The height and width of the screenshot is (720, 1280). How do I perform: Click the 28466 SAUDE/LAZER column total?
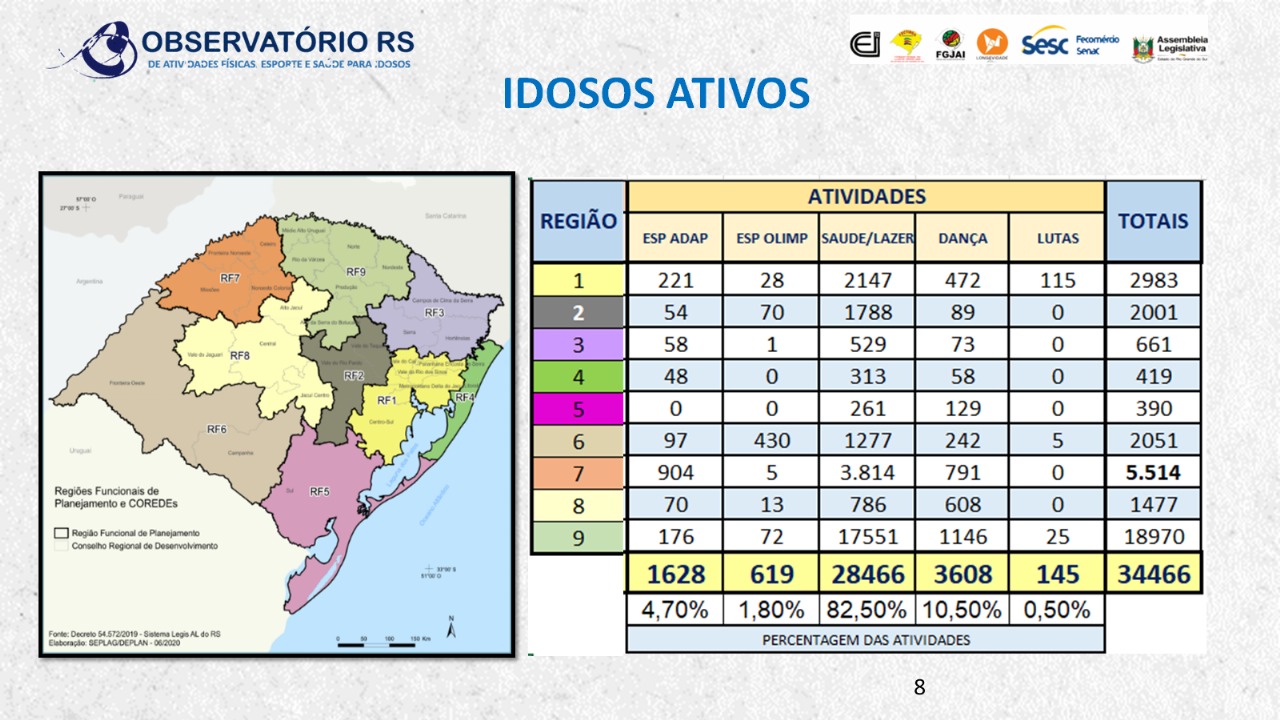tap(866, 574)
